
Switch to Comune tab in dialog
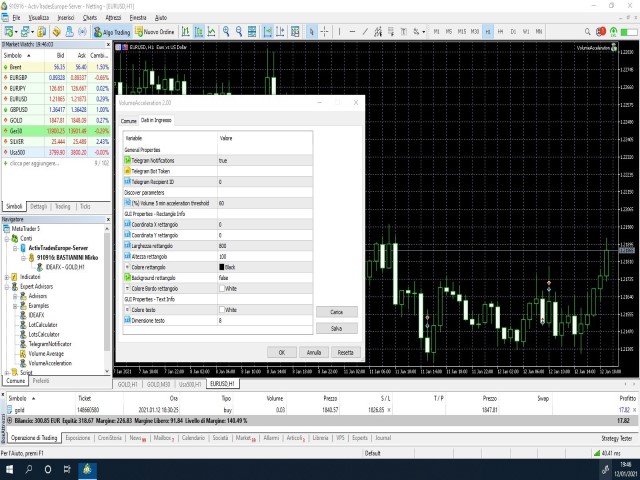(128, 121)
